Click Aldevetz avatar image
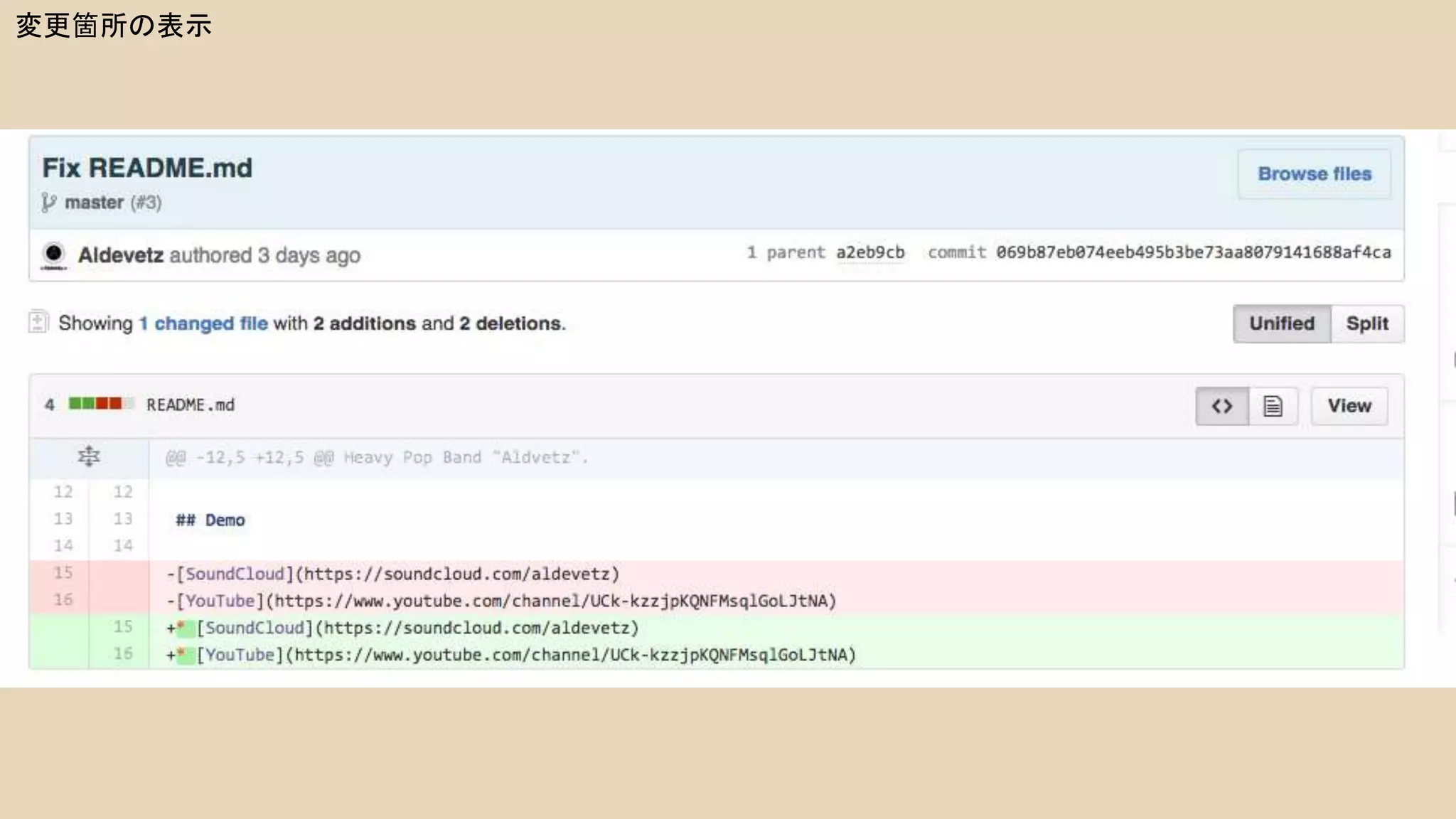The image size is (1456, 819). (53, 255)
